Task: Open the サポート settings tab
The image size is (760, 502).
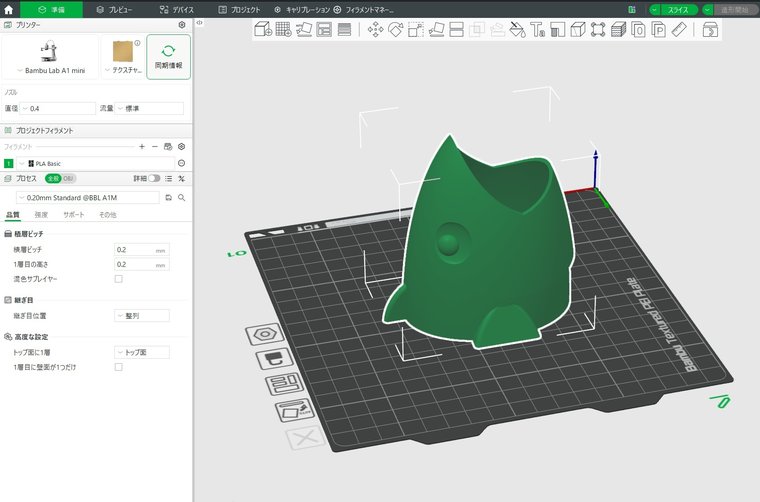Action: (74, 215)
